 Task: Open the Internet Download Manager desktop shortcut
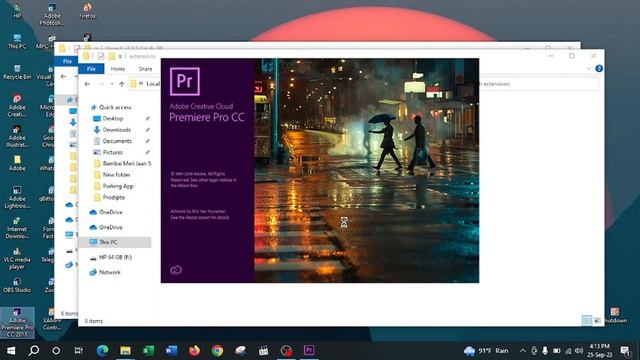[17, 228]
